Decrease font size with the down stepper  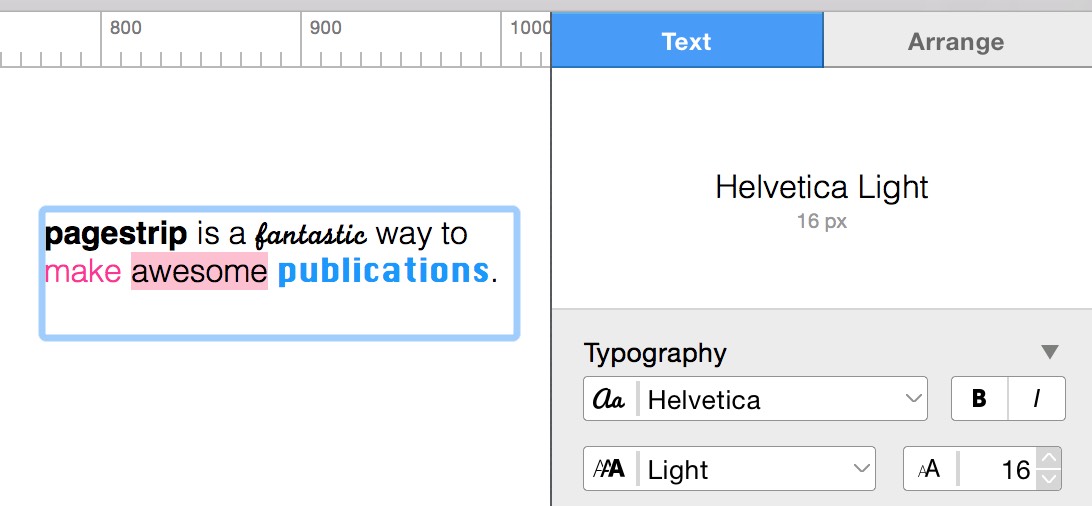(x=1048, y=479)
